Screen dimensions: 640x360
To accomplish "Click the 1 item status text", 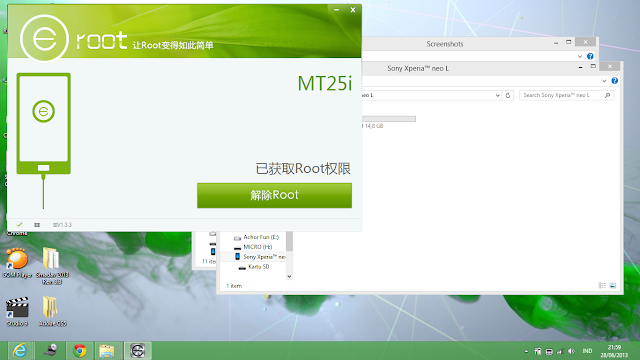I will (x=234, y=286).
